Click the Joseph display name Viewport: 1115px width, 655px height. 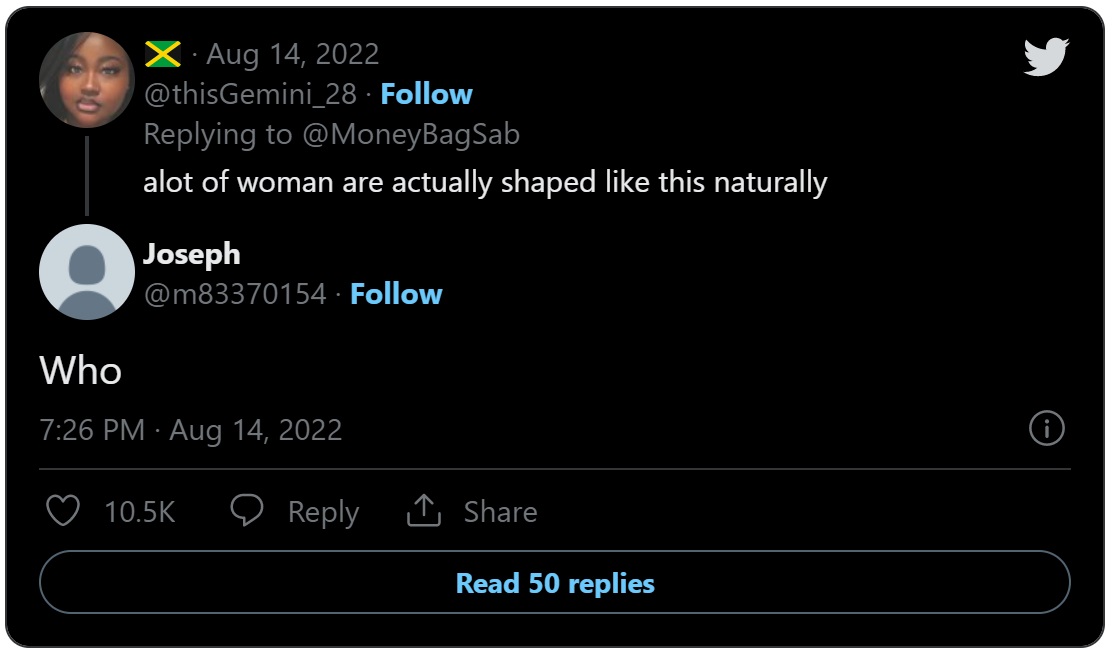pos(192,254)
